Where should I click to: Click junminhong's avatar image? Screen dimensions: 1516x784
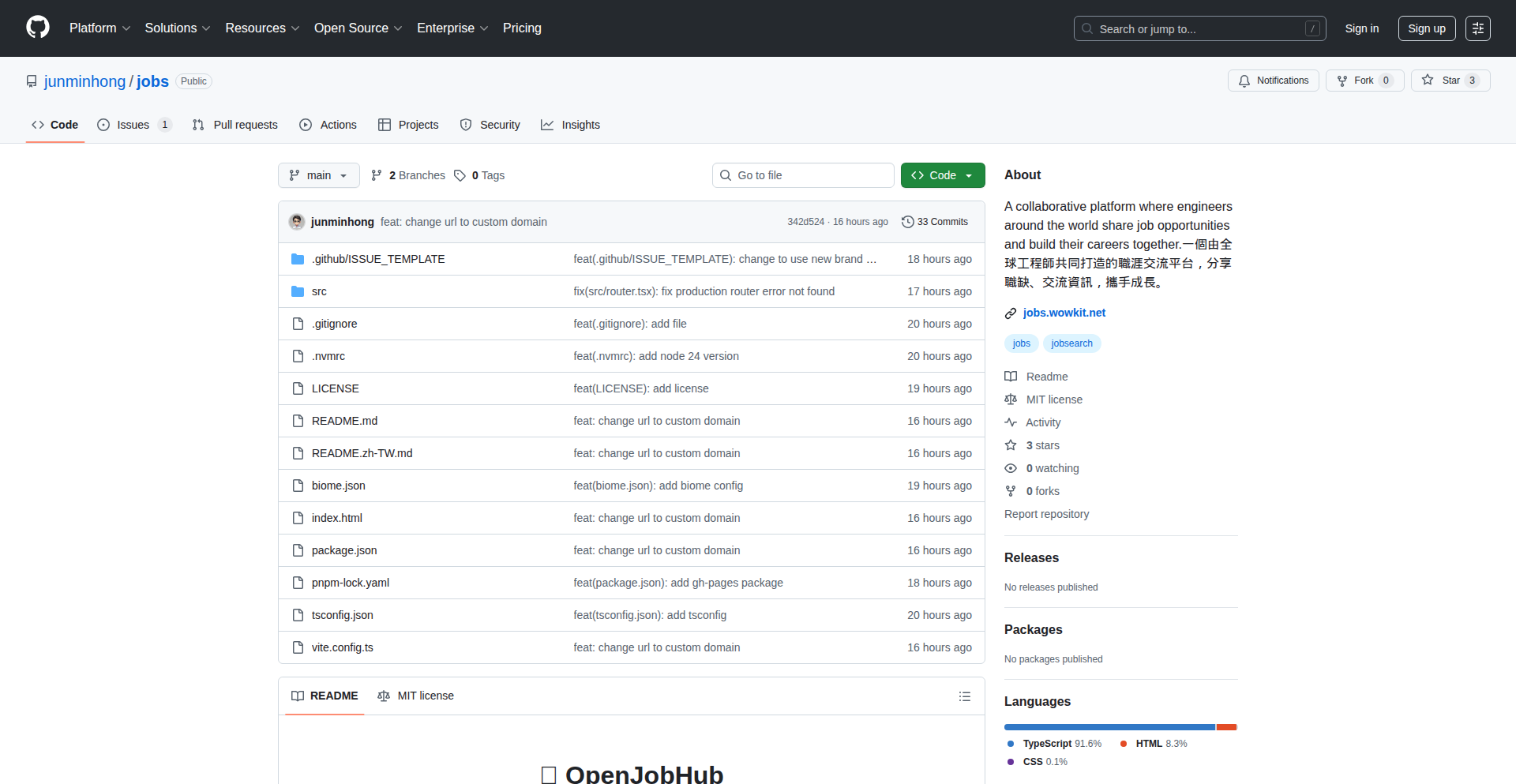[x=297, y=222]
